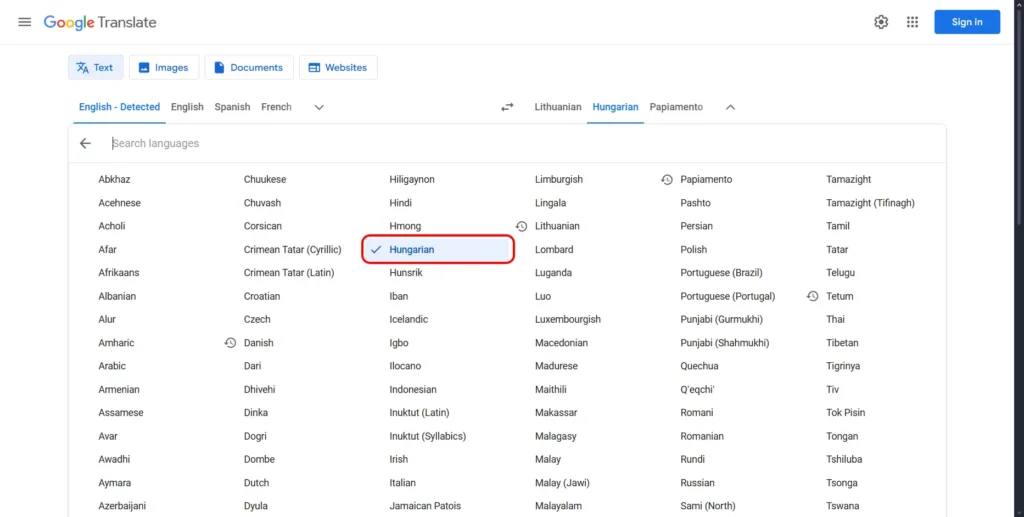
Task: Click the history icon beside Danish
Action: [230, 343]
